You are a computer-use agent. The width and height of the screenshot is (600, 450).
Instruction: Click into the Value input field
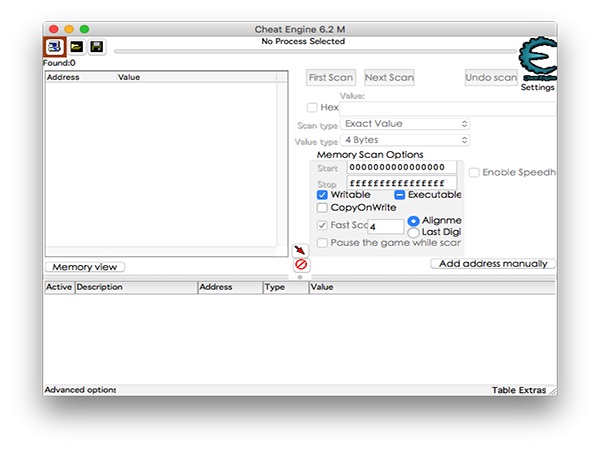pos(447,109)
